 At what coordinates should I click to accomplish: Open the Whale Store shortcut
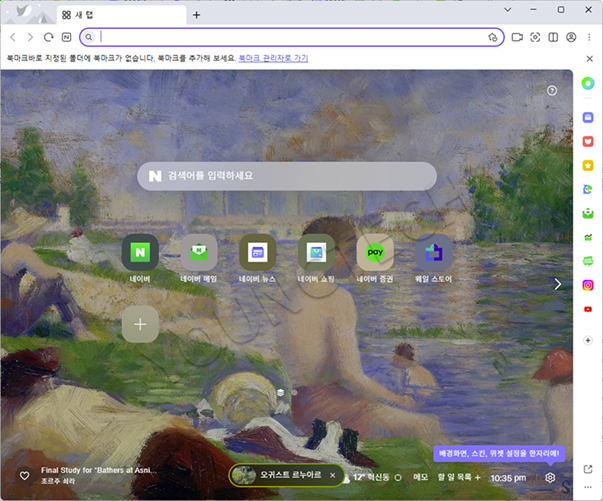pyautogui.click(x=434, y=252)
